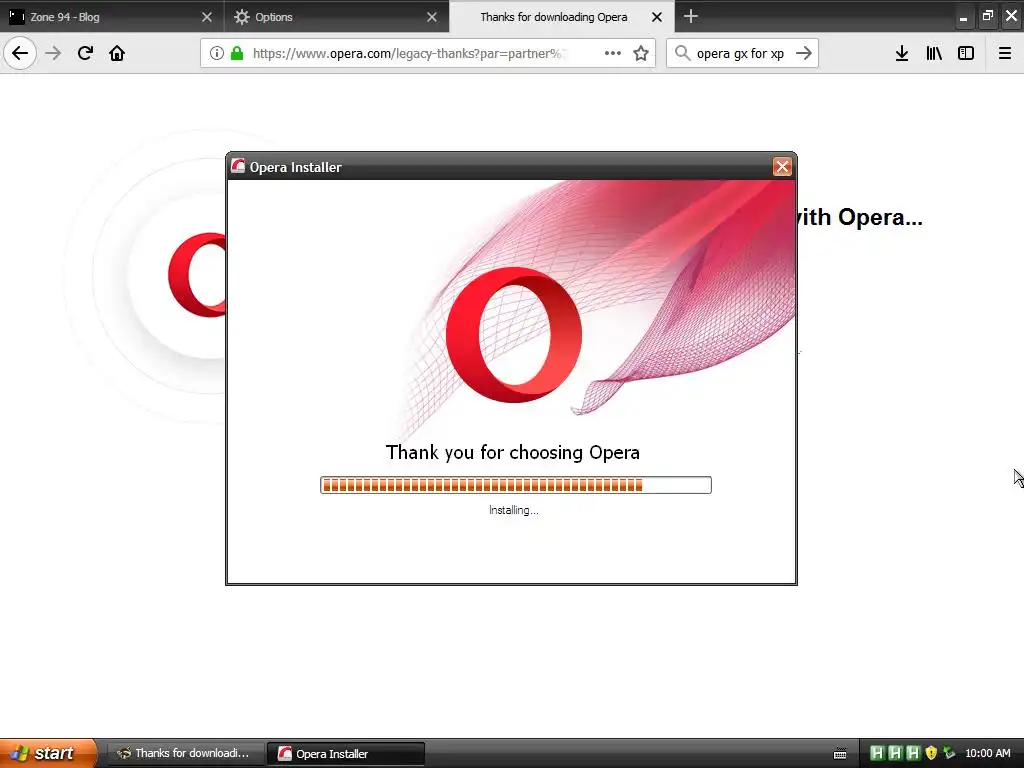Image resolution: width=1024 pixels, height=768 pixels.
Task: Click Thank you for choosing Opera heading
Action: [513, 452]
